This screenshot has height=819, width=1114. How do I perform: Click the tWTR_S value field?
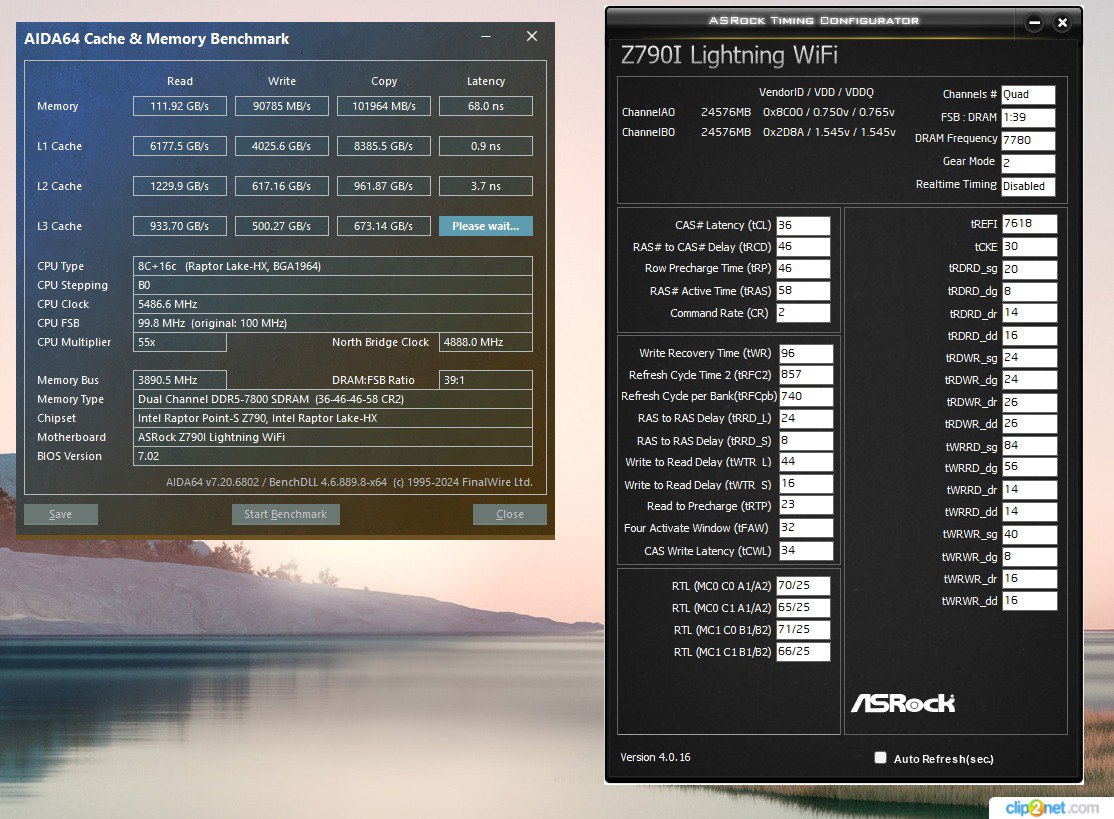pos(806,484)
